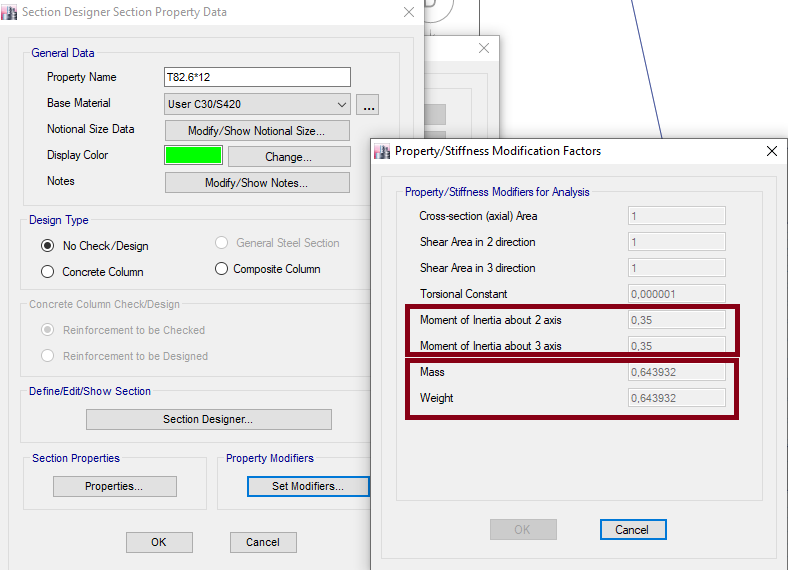
Task: Confirm with OK in Section Property Data
Action: [x=158, y=542]
